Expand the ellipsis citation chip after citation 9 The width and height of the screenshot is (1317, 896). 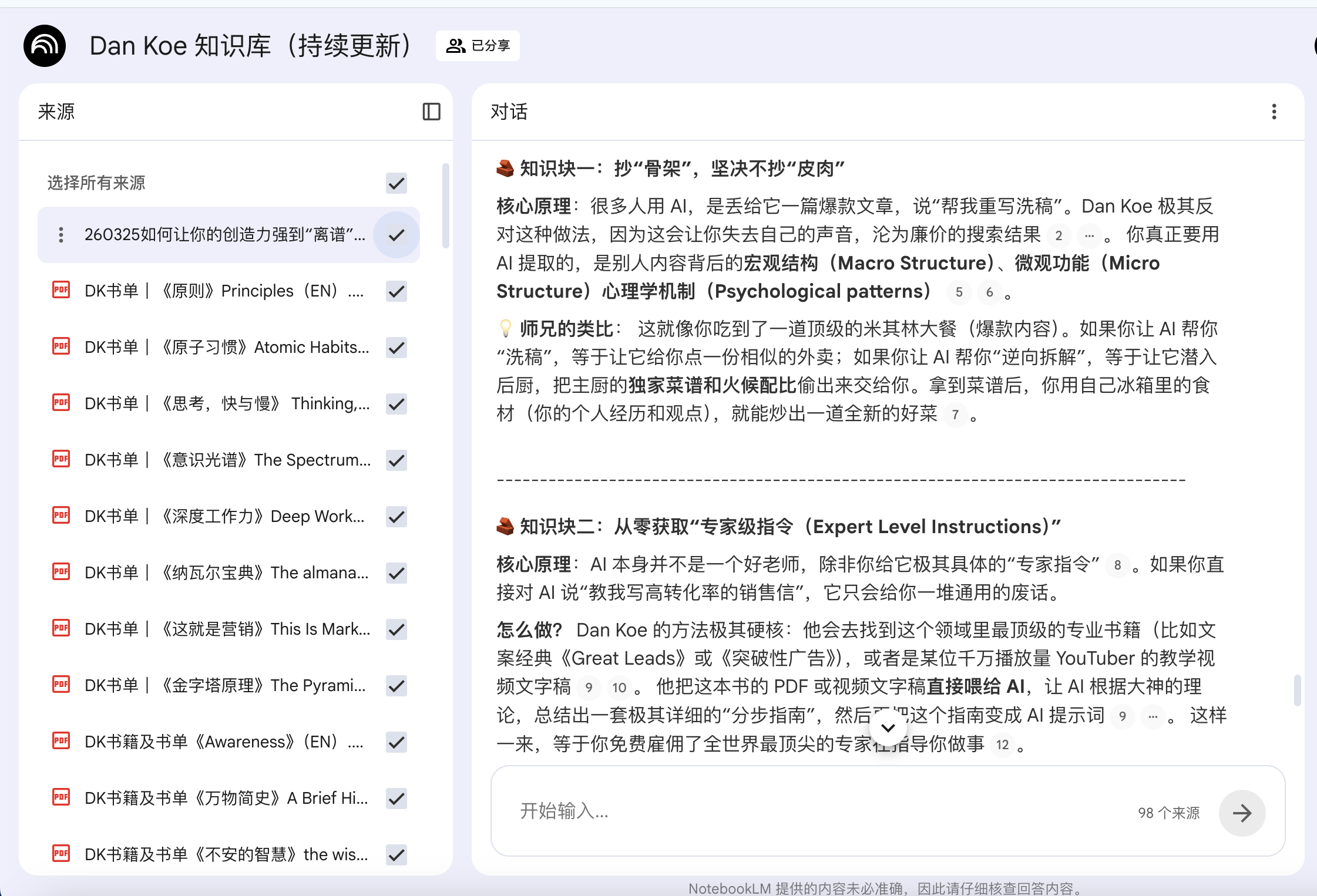1153,716
